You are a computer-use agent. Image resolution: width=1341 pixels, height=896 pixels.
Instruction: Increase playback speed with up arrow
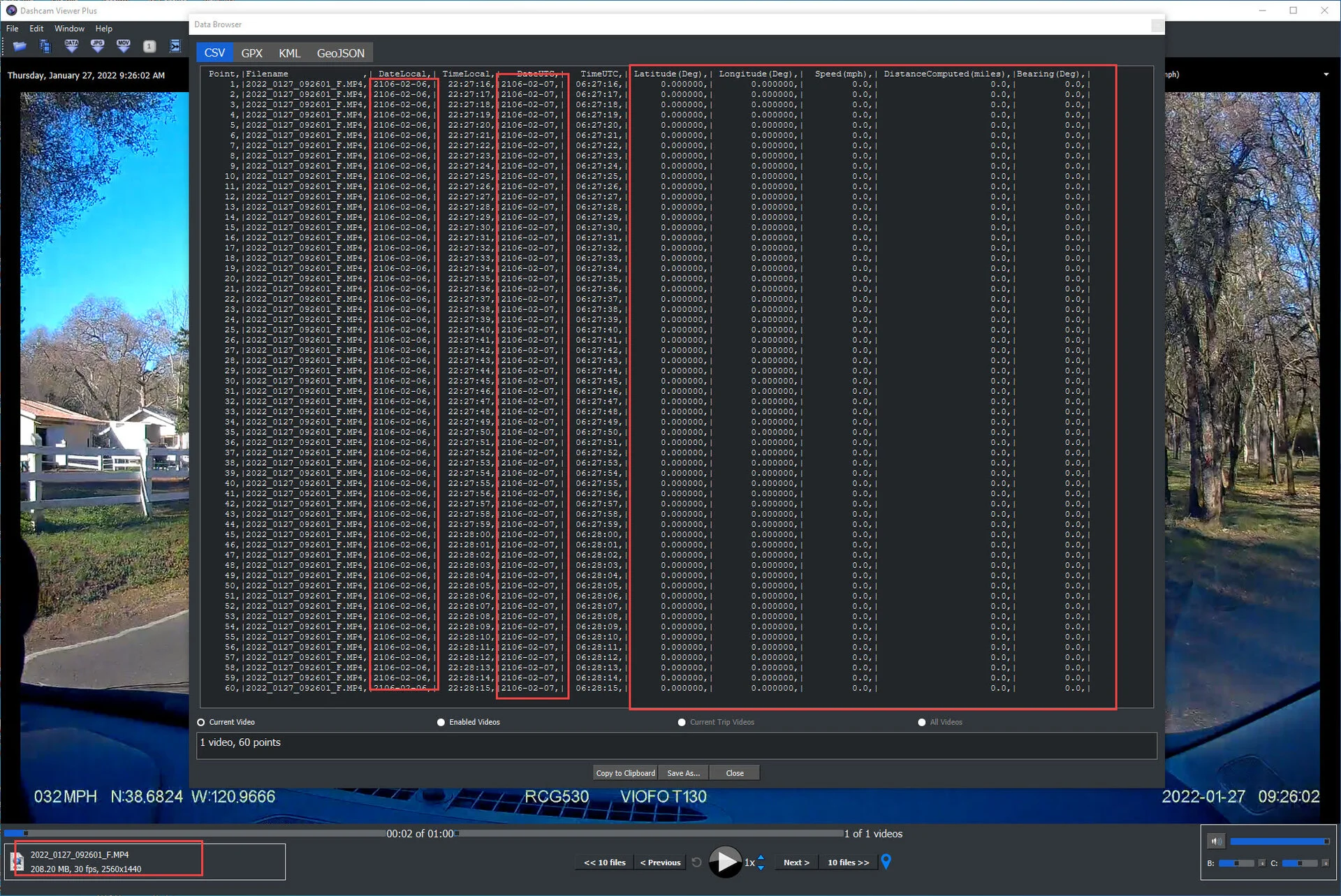coord(761,858)
